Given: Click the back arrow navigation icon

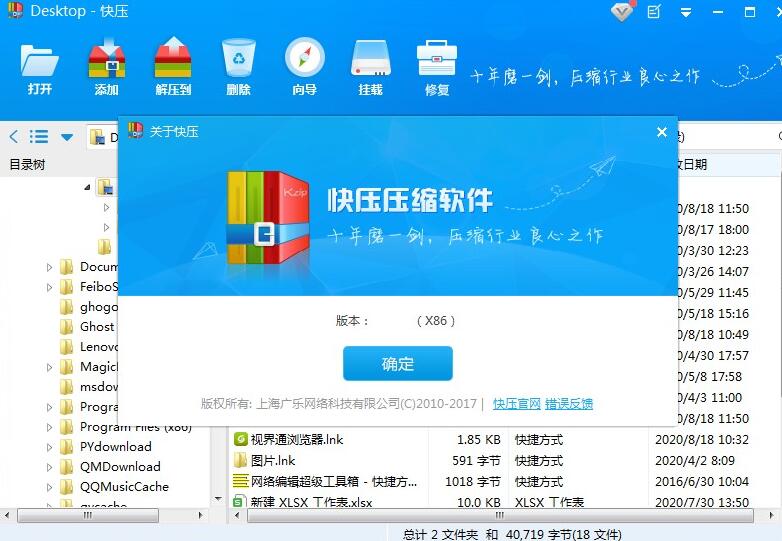Looking at the screenshot, I should 13,136.
